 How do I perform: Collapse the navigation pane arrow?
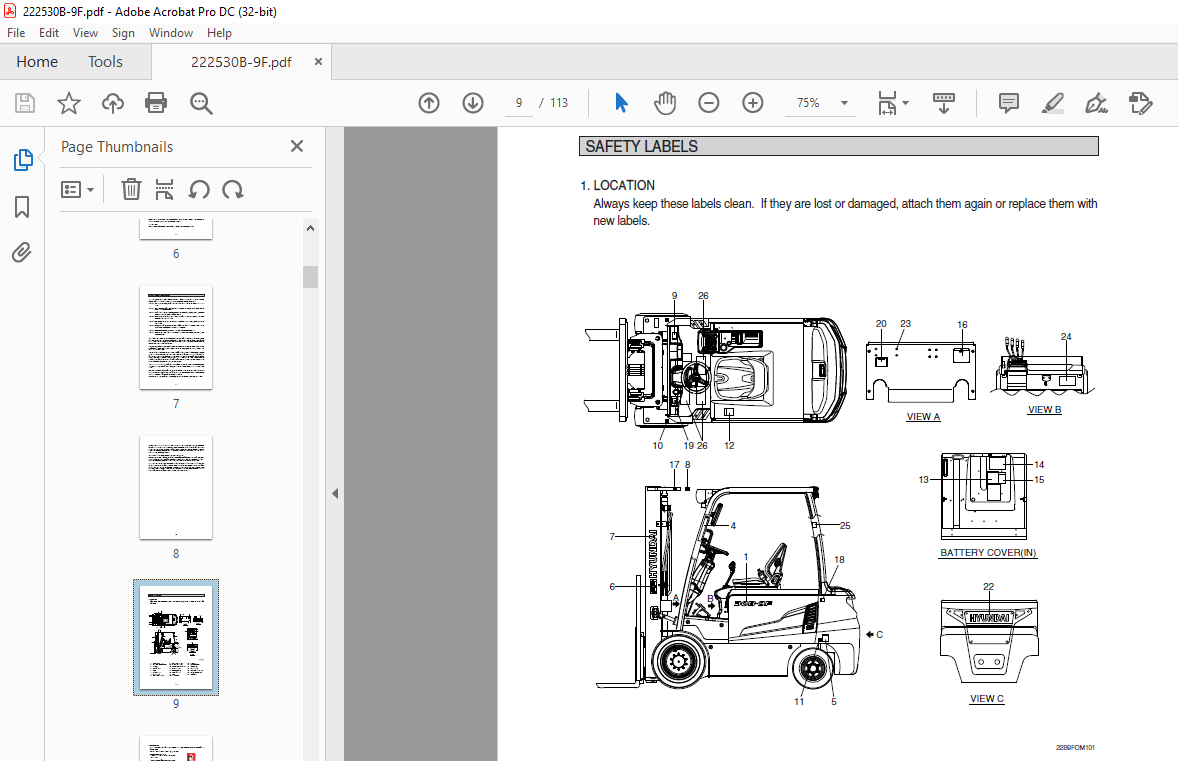(x=335, y=494)
